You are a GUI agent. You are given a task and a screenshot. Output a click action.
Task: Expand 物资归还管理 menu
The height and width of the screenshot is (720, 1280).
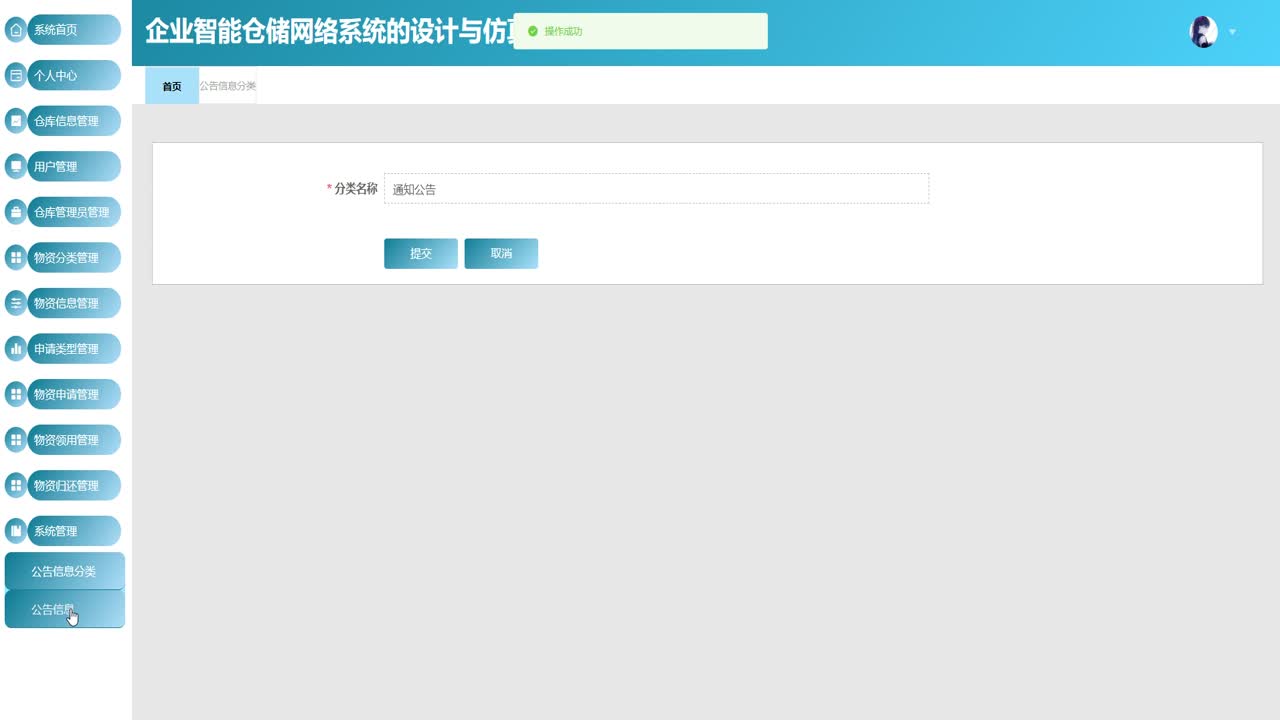click(x=74, y=485)
